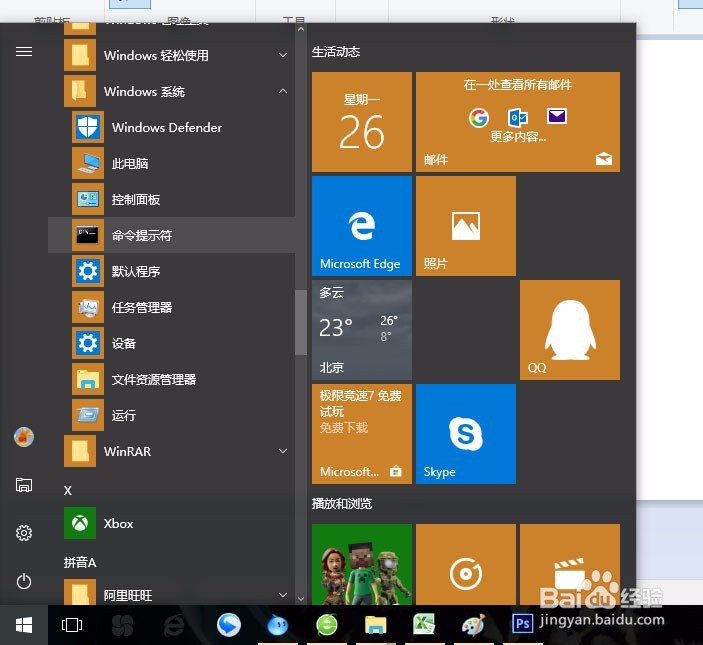Open 文件资源管理器 (File Explorer) in the app list
Image resolution: width=703 pixels, height=645 pixels.
tap(171, 379)
